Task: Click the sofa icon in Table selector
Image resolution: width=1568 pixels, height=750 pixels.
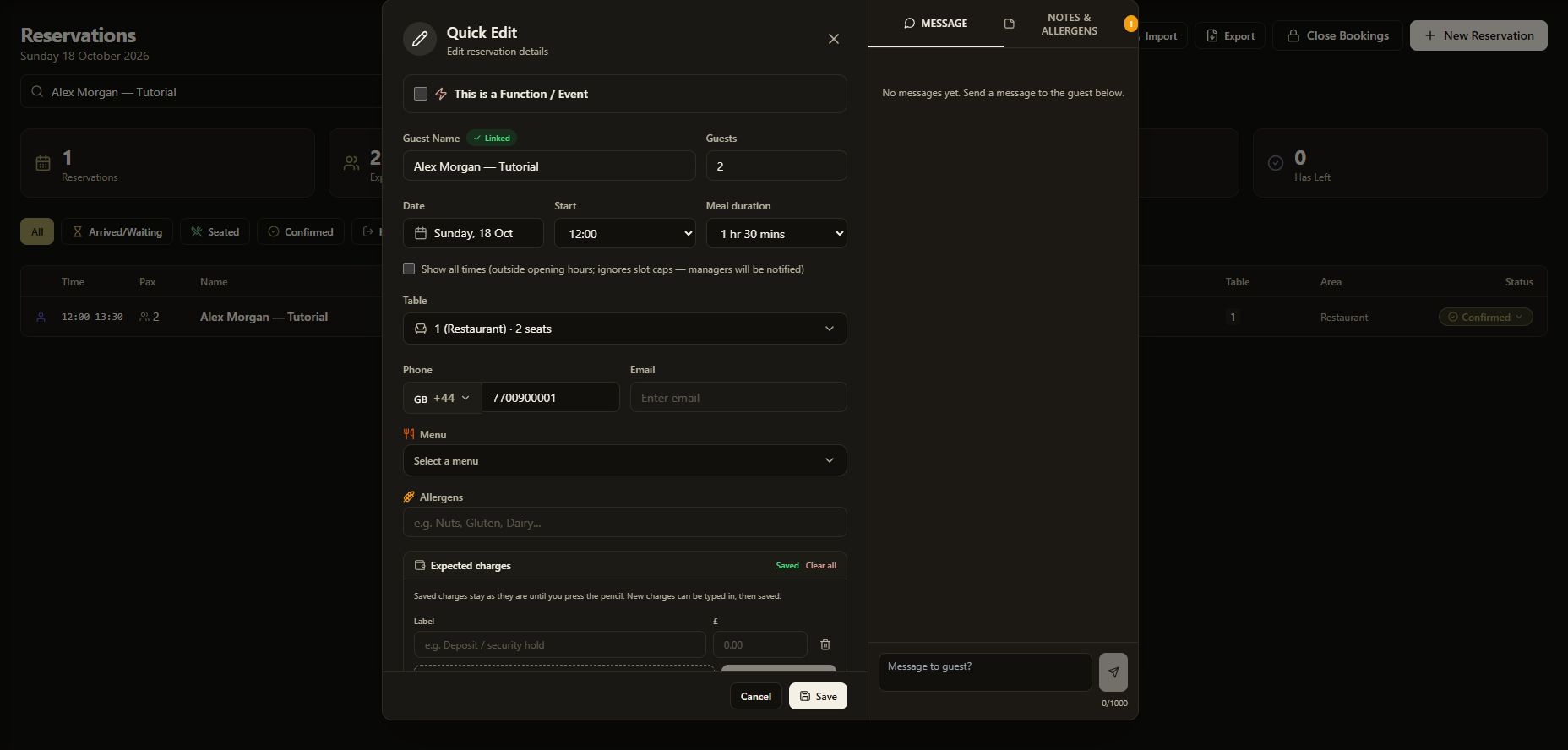Action: 421,329
